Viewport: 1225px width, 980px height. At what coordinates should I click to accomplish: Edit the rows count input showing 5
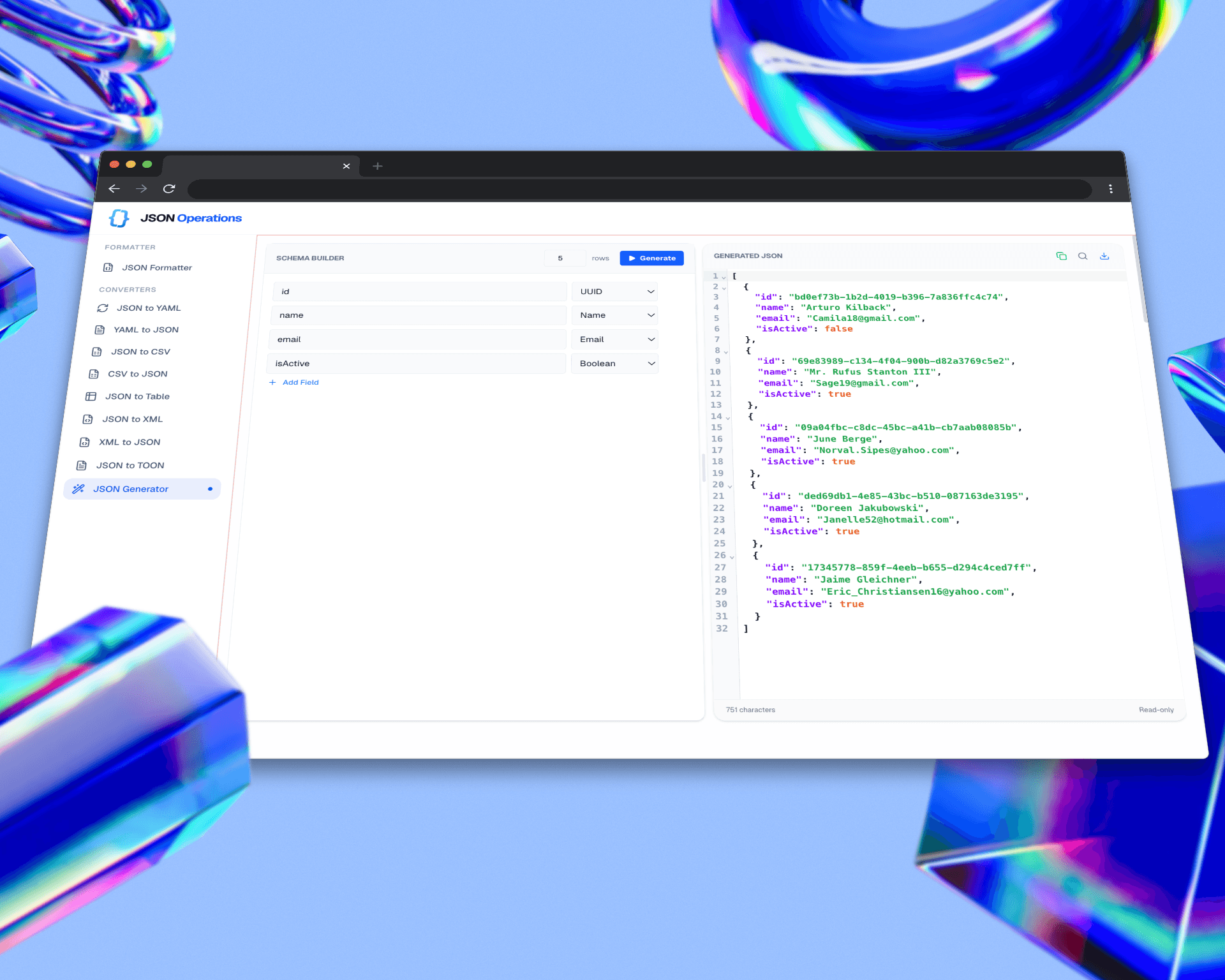tap(564, 258)
